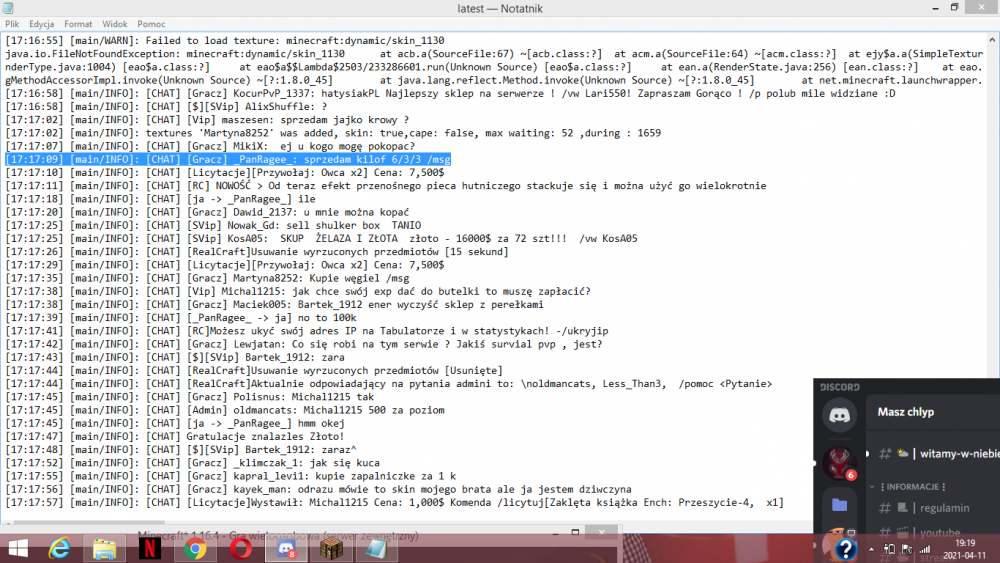Launch Netflix from the taskbar

tap(148, 547)
